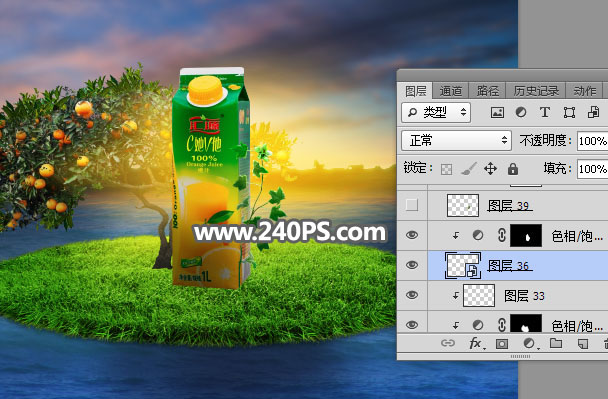Click mask link icon of upper 色相/饱
Screen dimensions: 608x399
point(501,235)
